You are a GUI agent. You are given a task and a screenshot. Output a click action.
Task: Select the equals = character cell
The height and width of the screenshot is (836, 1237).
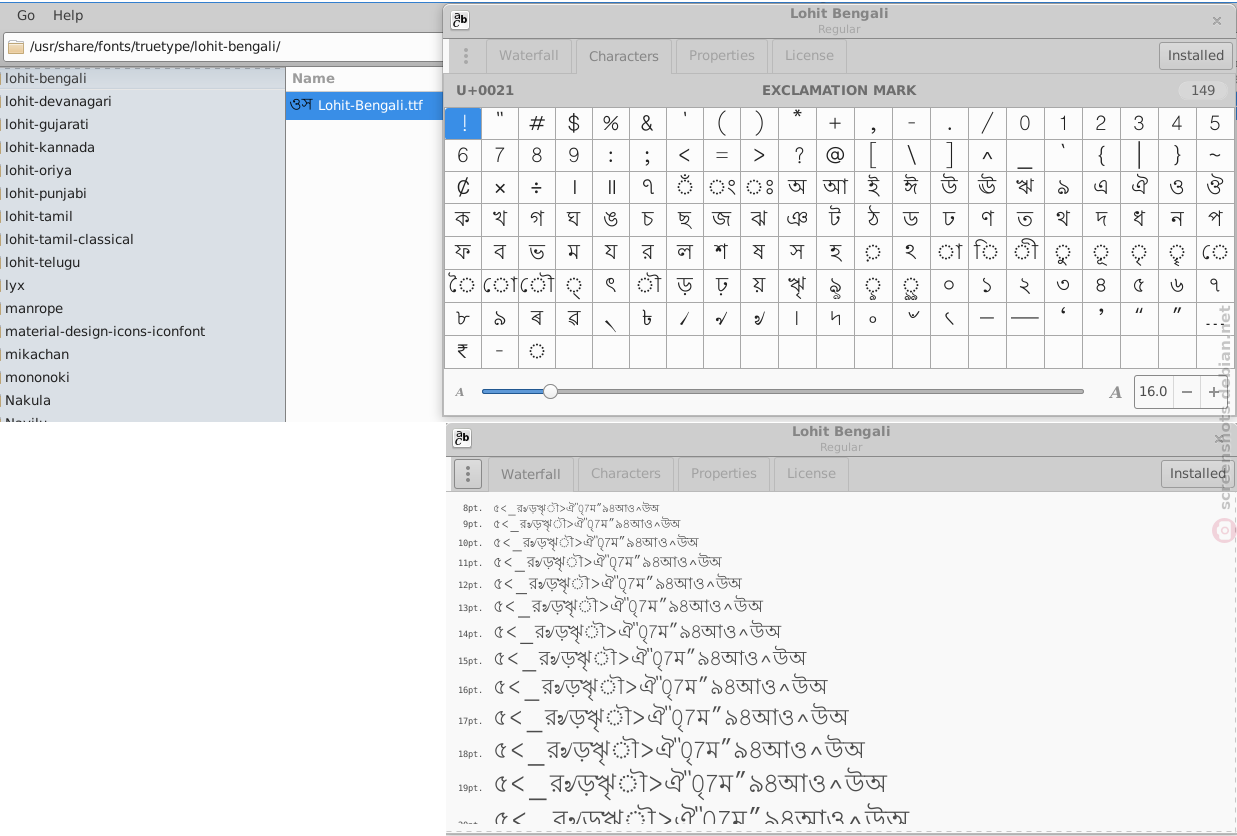coord(722,155)
